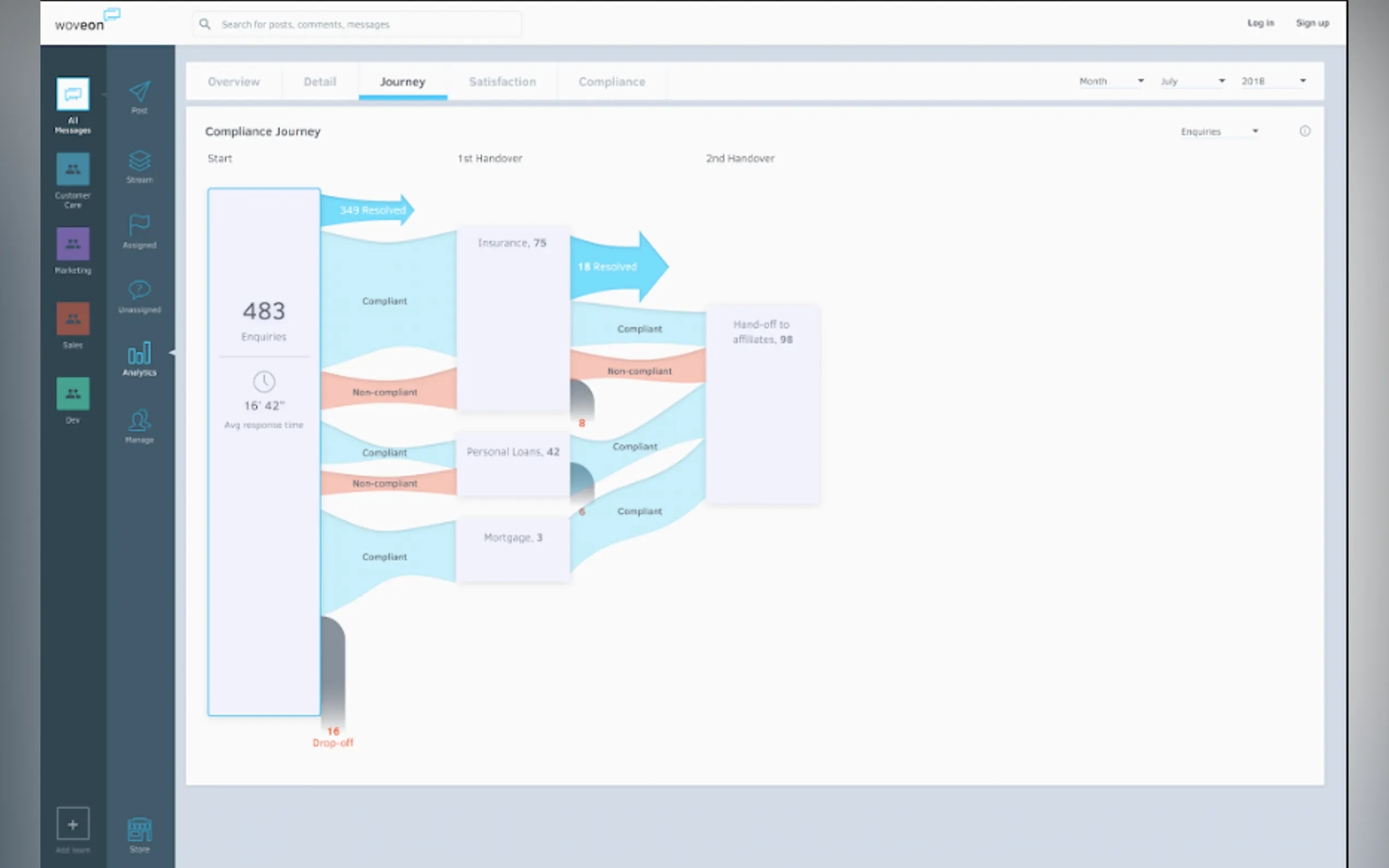Select the All Messages team tile
Screen dimensions: 1389x868
point(73,94)
